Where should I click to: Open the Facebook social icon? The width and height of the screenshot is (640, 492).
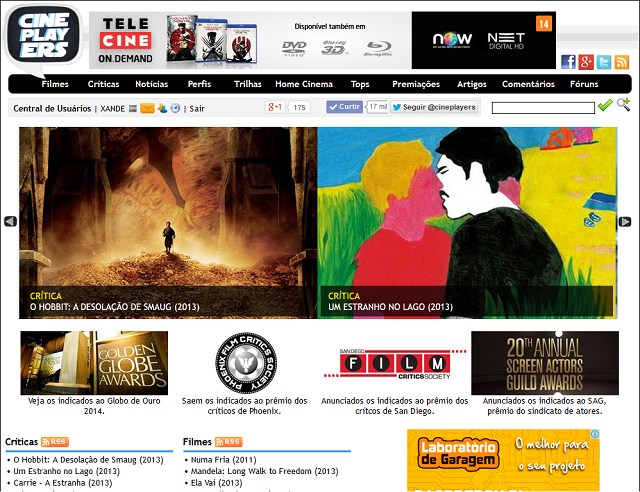click(568, 62)
